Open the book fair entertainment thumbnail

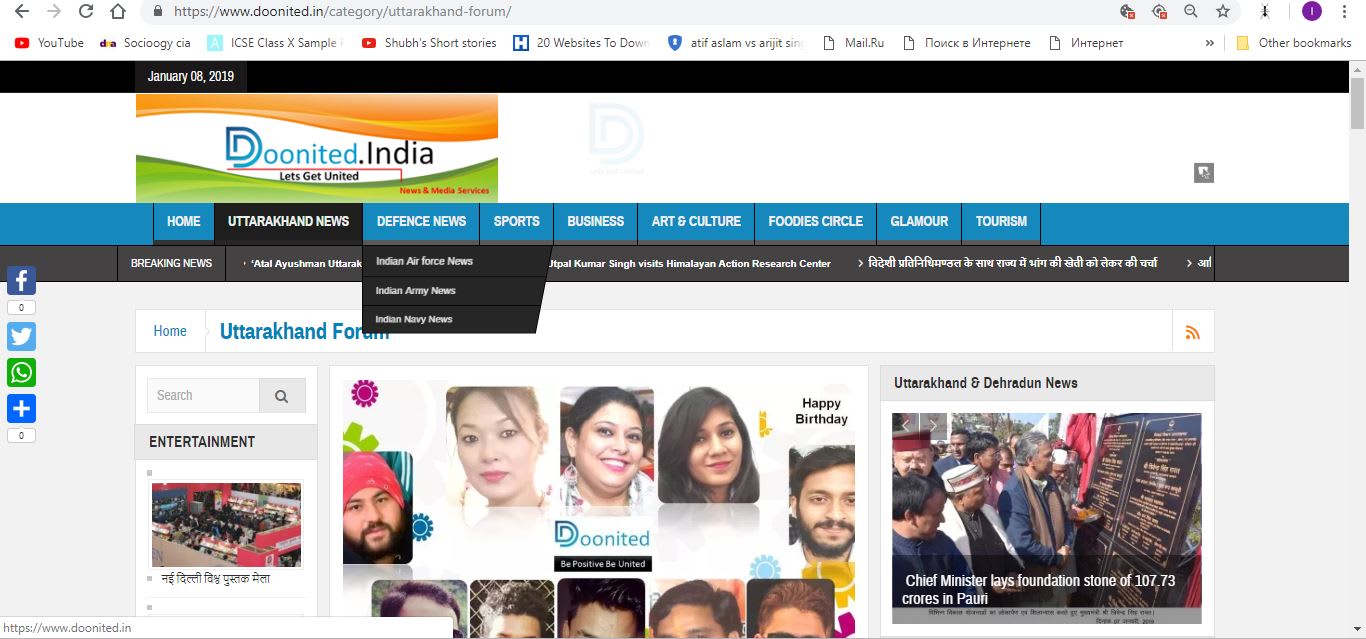tap(226, 525)
